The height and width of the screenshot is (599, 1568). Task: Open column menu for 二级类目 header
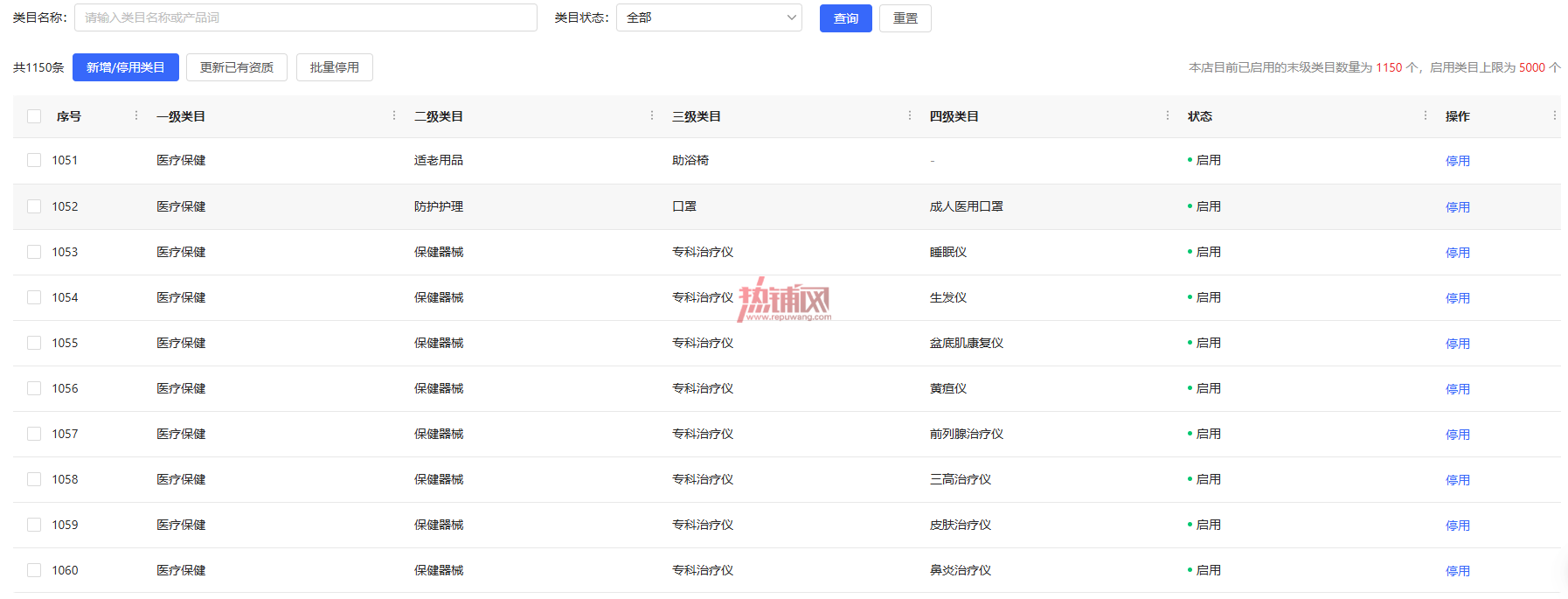tap(652, 115)
